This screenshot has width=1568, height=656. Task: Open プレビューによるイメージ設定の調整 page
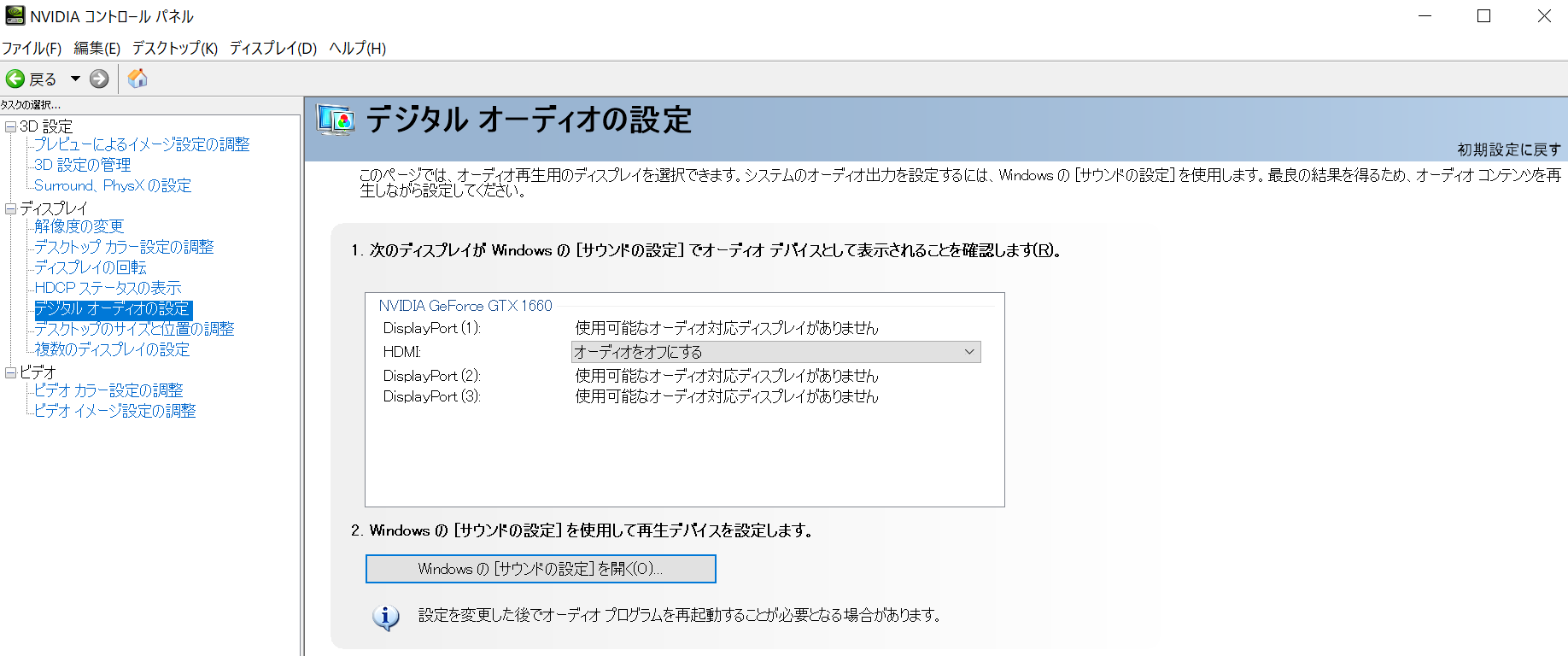(x=142, y=144)
